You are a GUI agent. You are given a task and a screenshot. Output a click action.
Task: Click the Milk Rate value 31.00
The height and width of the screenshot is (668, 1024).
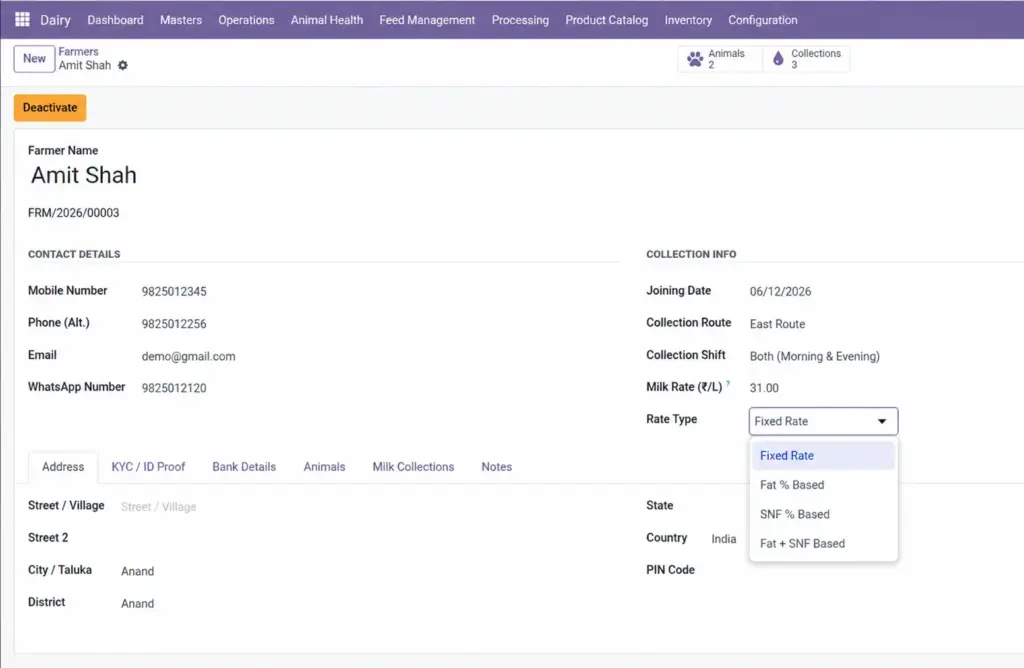pos(764,388)
